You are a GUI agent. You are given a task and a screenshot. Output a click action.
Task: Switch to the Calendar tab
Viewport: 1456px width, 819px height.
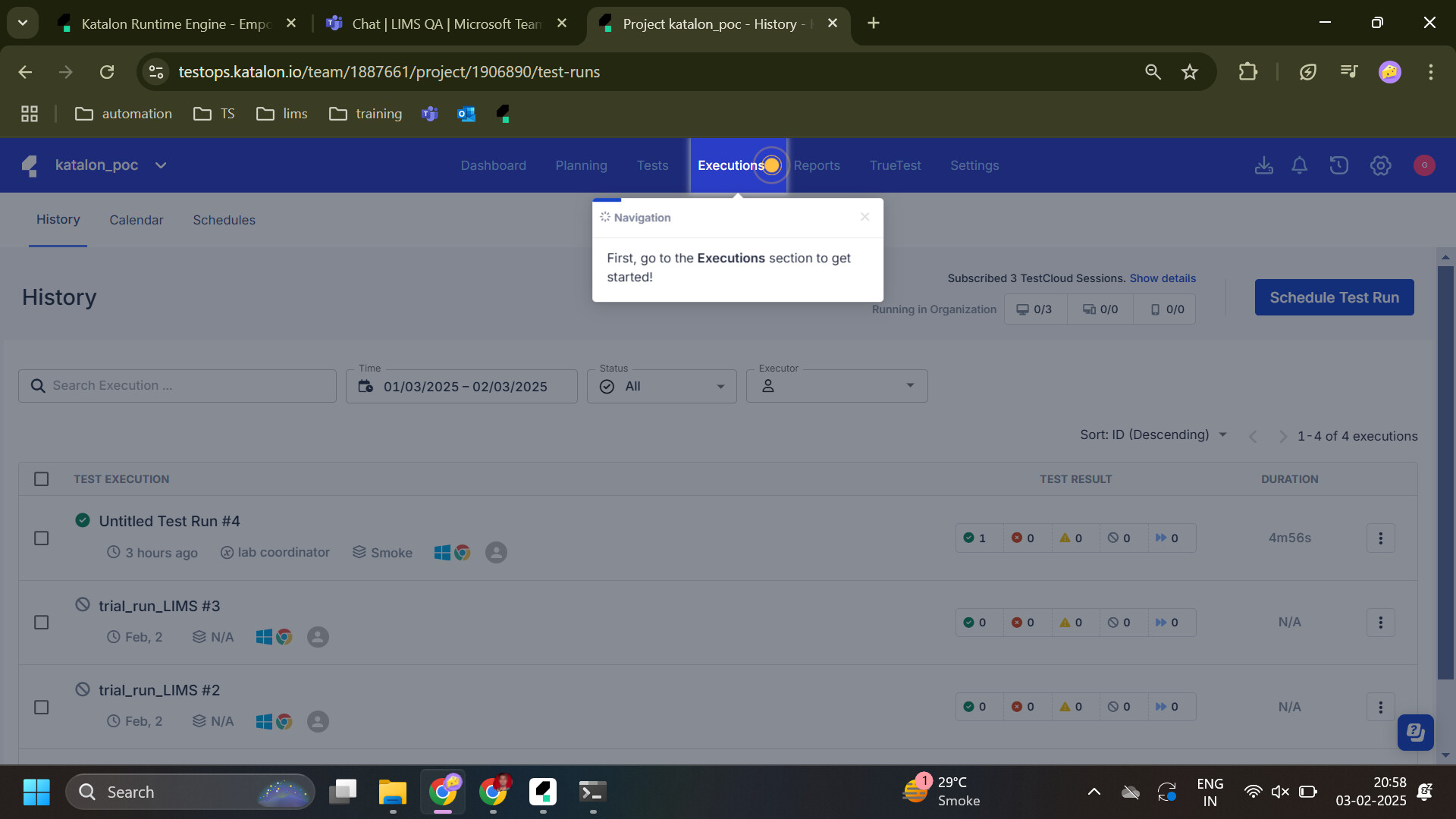coord(136,220)
